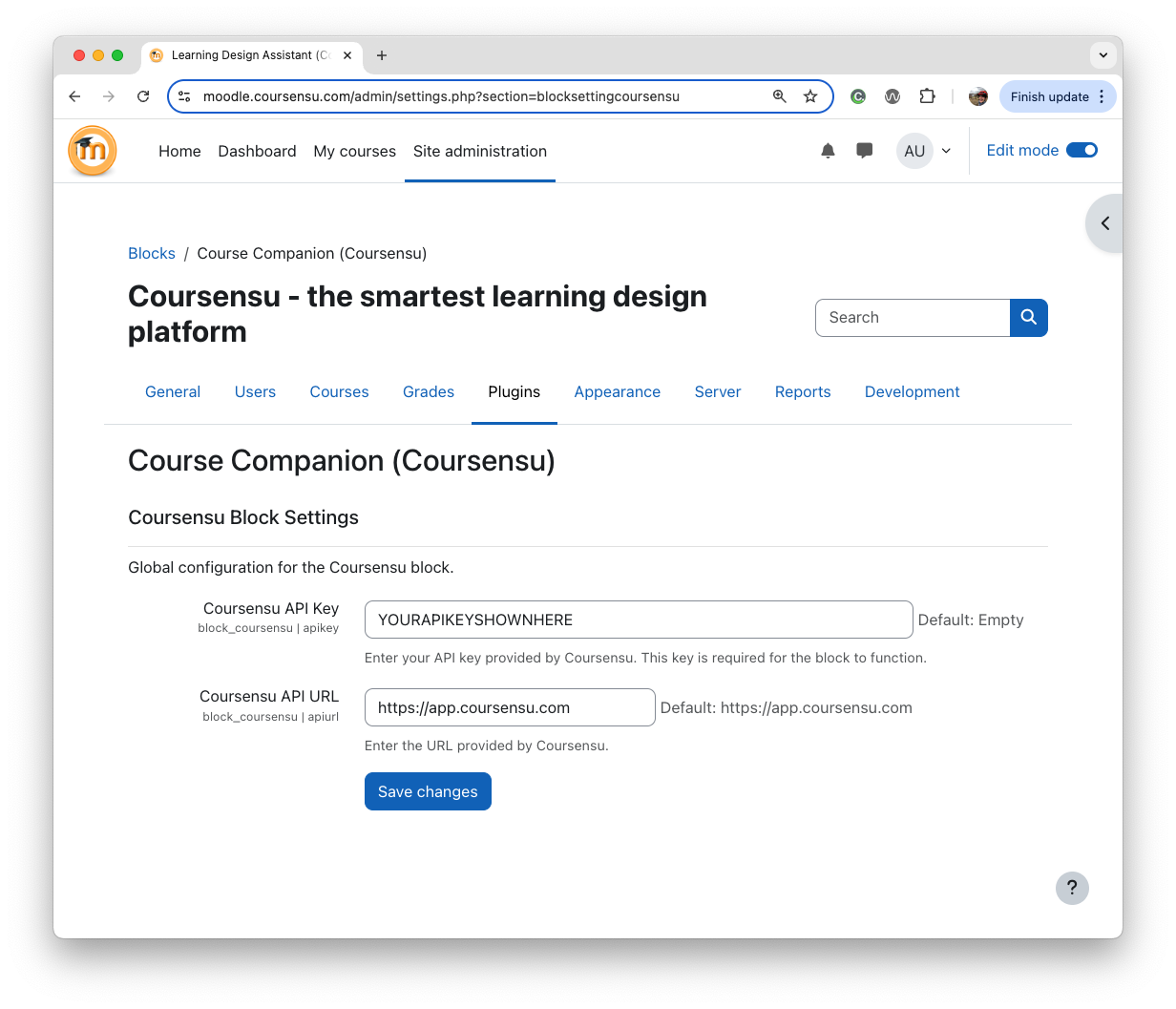Open a new browser tab
This screenshot has height=1009, width=1176.
click(x=382, y=55)
